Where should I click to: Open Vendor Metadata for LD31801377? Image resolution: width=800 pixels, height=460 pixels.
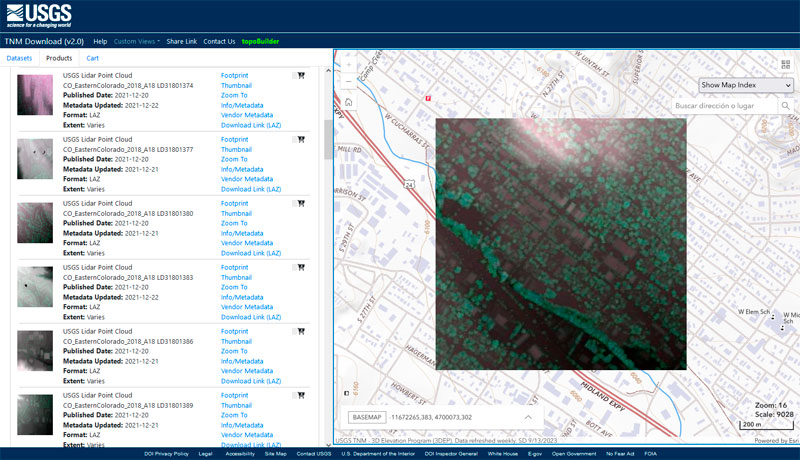[247, 179]
